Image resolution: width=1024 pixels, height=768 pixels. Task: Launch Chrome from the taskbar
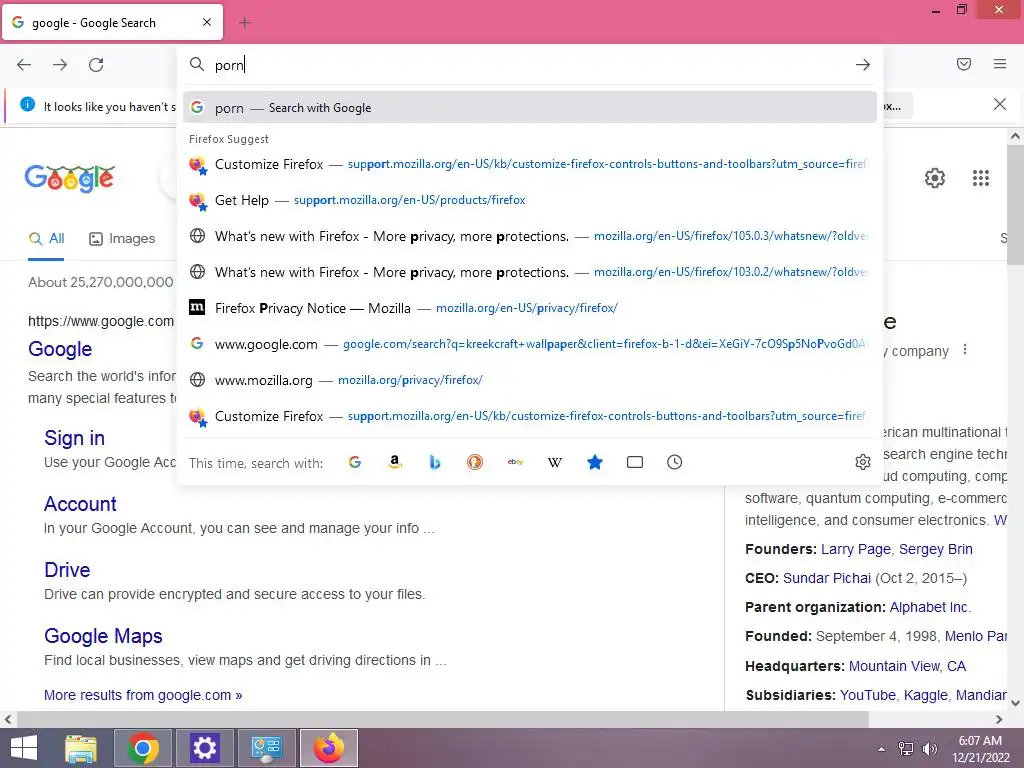143,748
